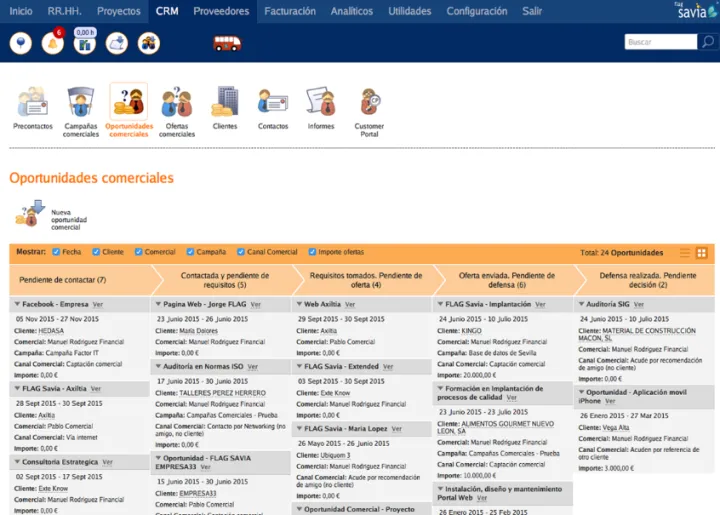Collapse the Web Axiltia opportunity card
This screenshot has width=720, height=515.
[298, 303]
